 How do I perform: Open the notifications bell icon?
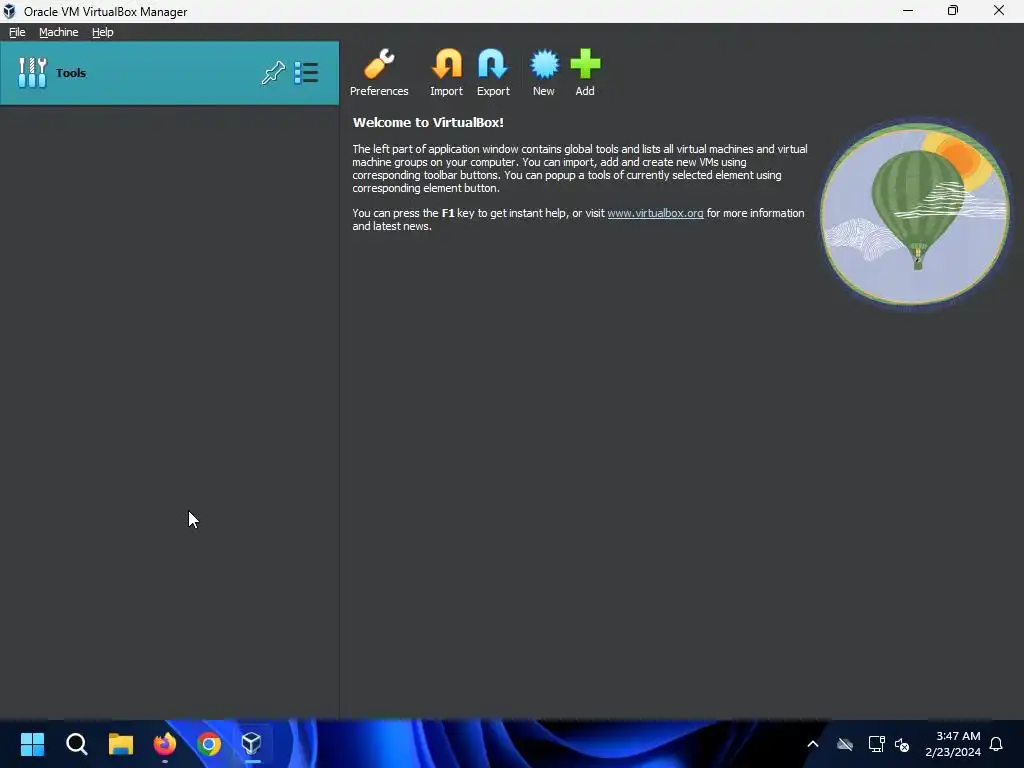[997, 744]
